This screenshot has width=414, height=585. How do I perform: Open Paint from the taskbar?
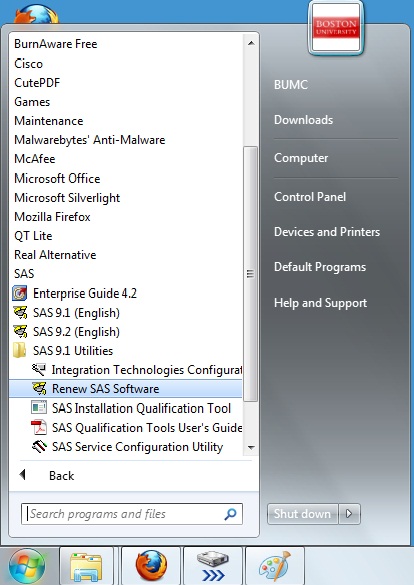click(x=275, y=566)
